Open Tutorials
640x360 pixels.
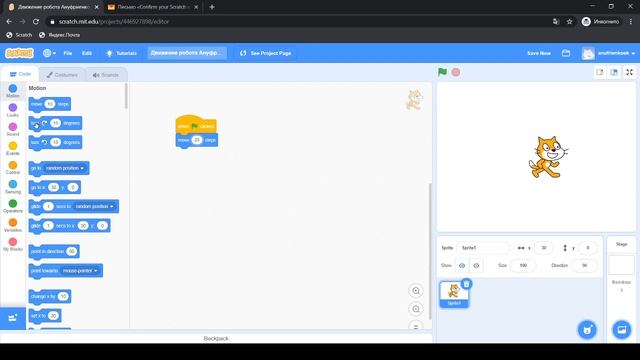[121, 53]
